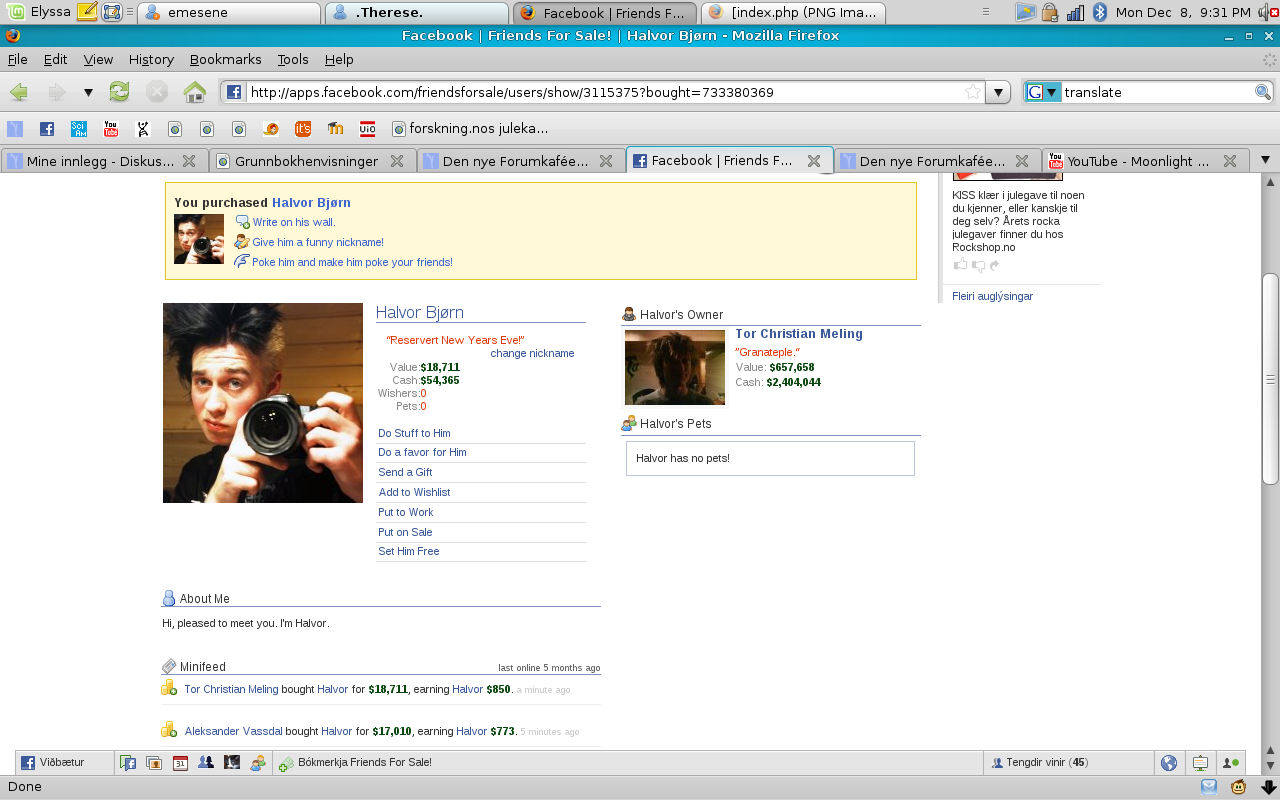The width and height of the screenshot is (1280, 800).
Task: Open the groups icon in the Facebook bottom bar
Action: tap(206, 762)
